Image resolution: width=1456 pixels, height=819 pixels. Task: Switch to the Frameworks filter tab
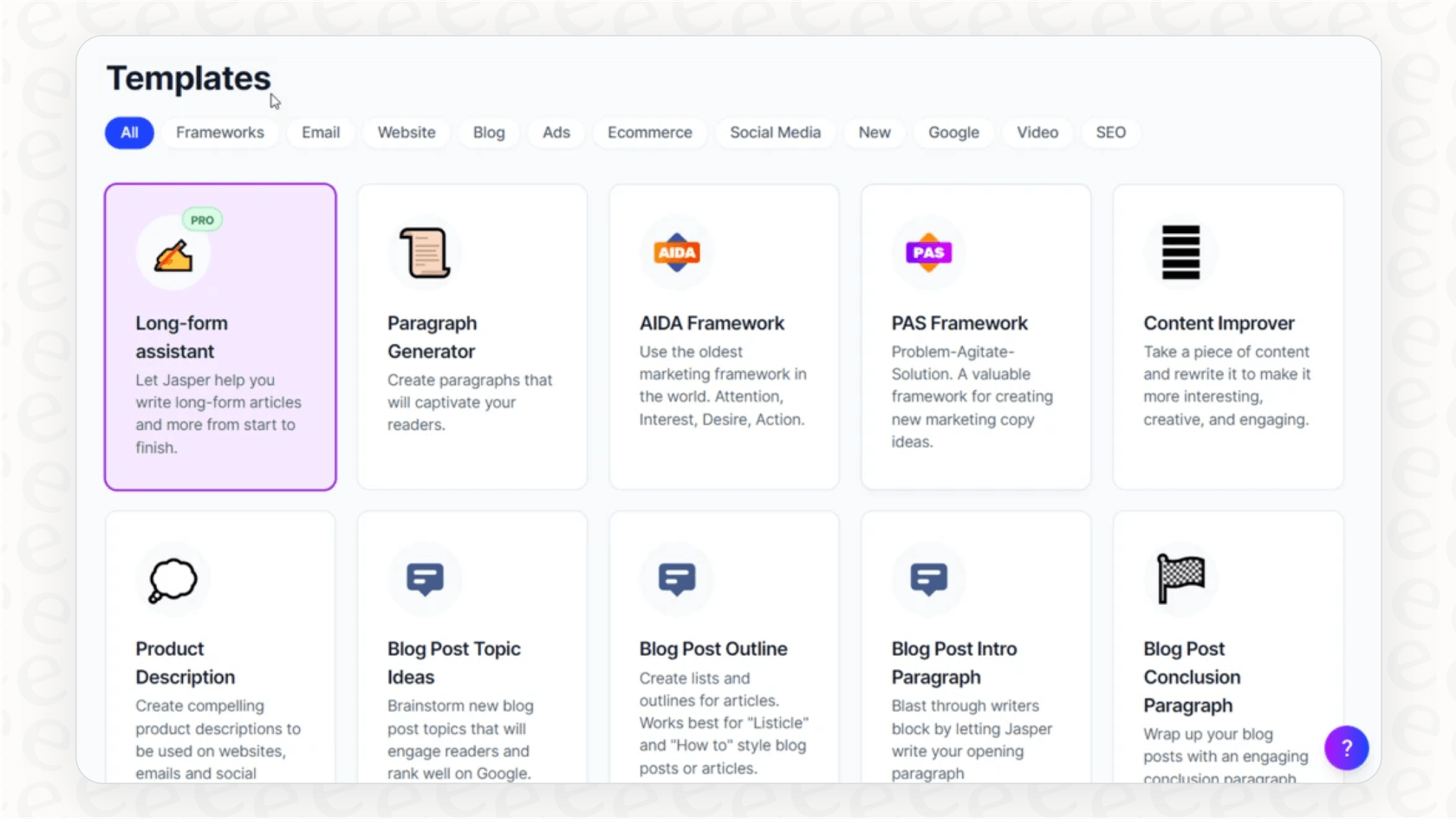[220, 133]
